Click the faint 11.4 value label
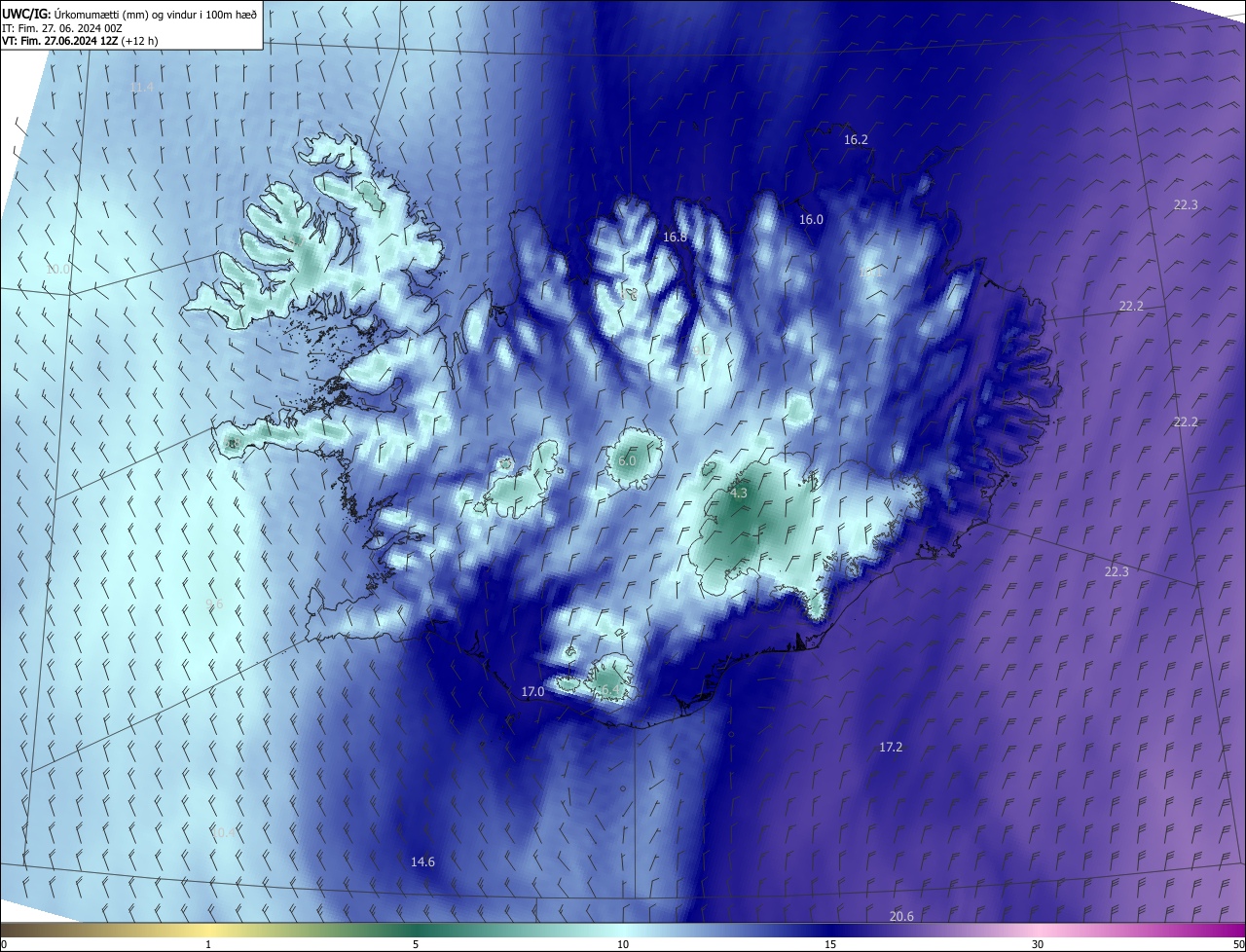 pos(141,88)
